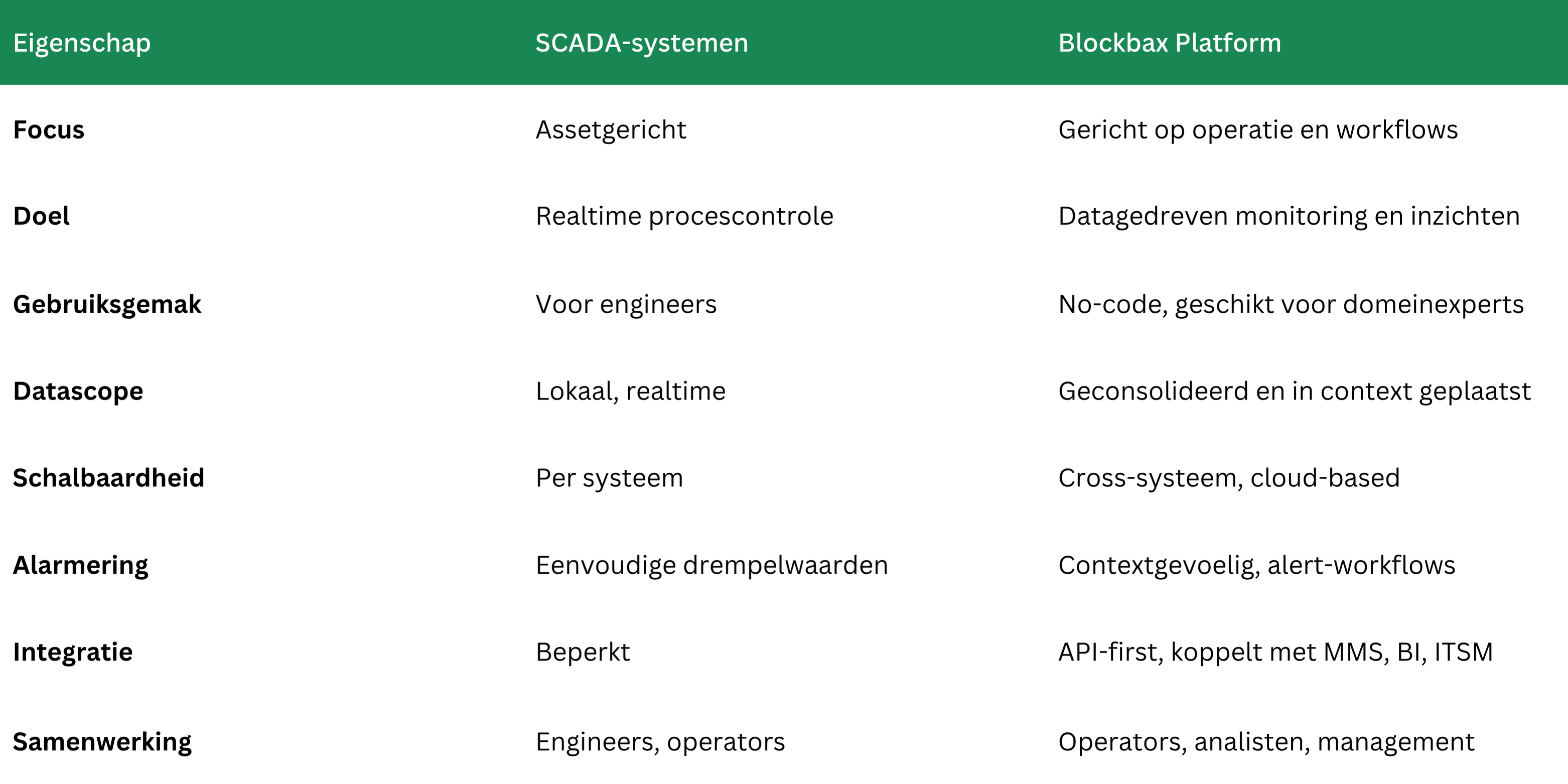Click the Blockbax Platform column header
1568x784 pixels.
tap(1169, 43)
